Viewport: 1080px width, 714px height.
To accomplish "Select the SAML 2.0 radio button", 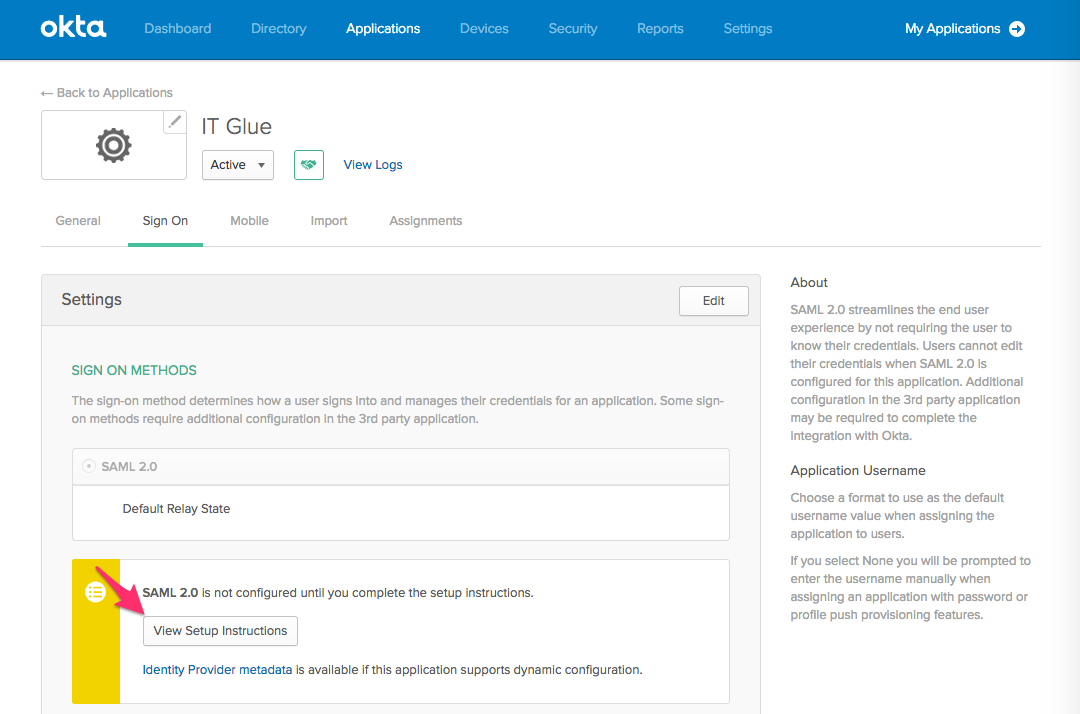I will 89,466.
